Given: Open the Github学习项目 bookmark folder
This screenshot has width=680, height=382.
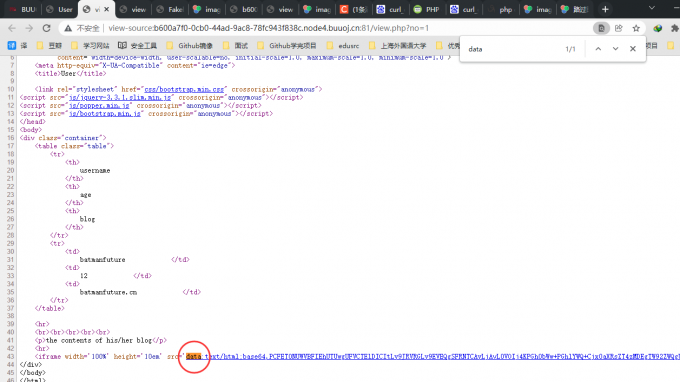Looking at the screenshot, I should (287, 46).
